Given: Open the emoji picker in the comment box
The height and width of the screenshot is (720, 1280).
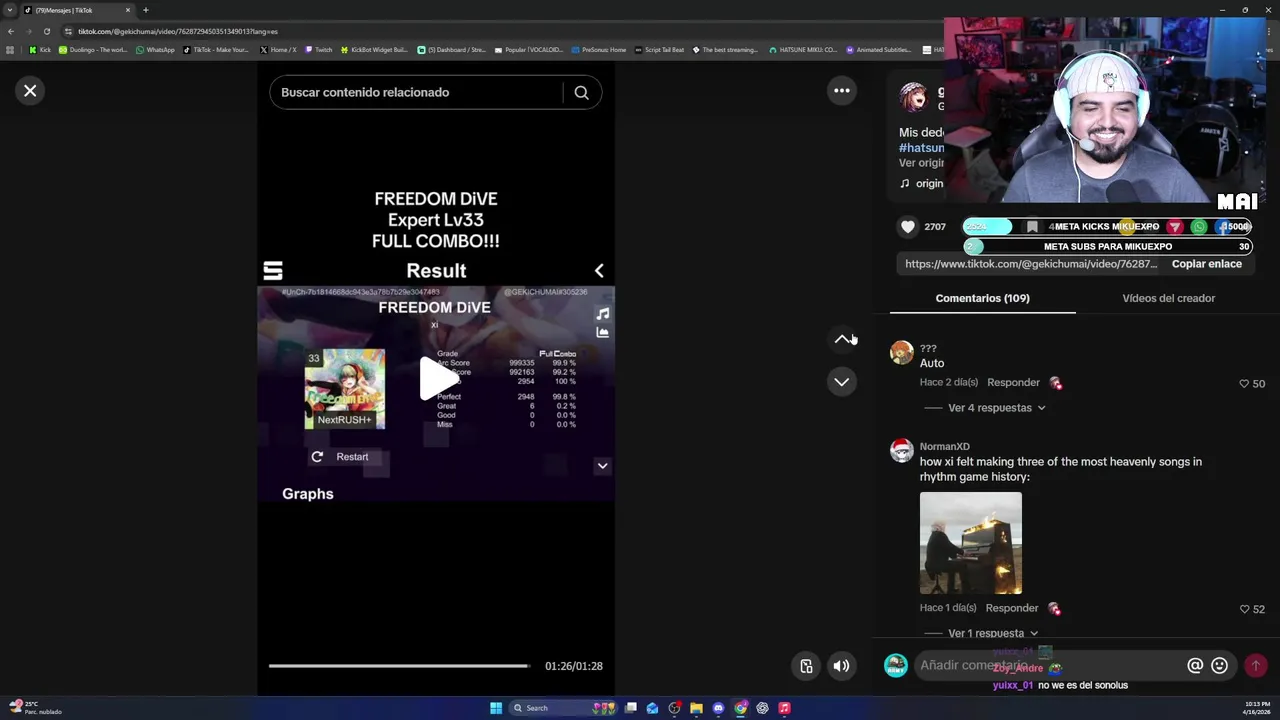Looking at the screenshot, I should (1219, 665).
